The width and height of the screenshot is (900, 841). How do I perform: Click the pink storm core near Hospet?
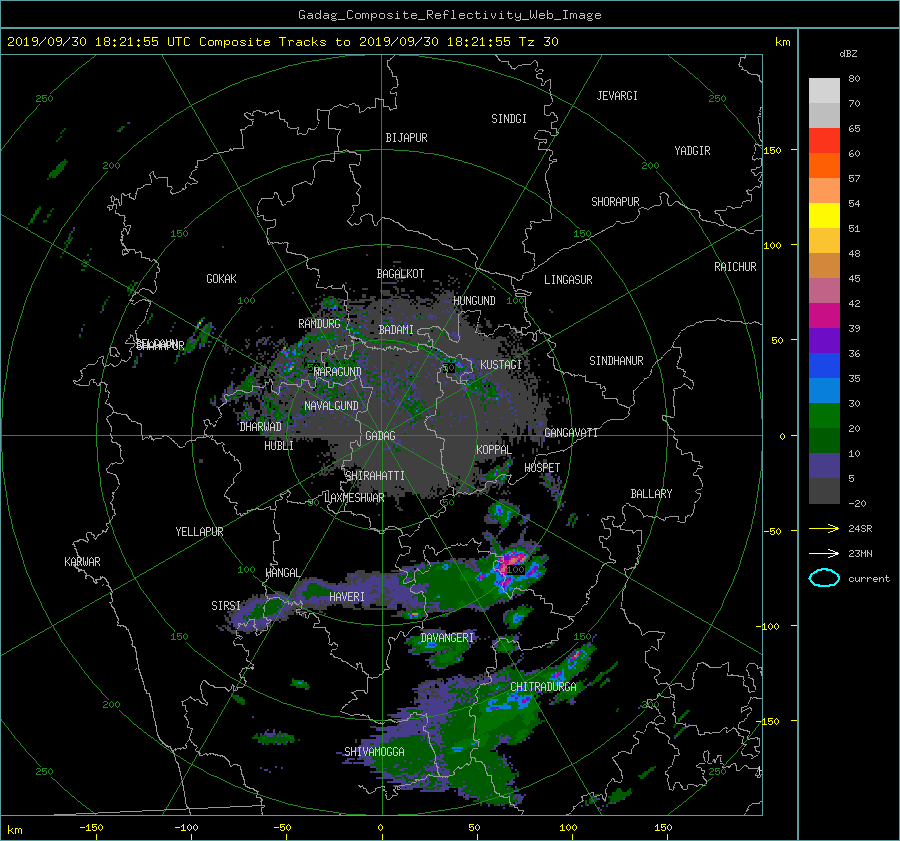(510, 560)
